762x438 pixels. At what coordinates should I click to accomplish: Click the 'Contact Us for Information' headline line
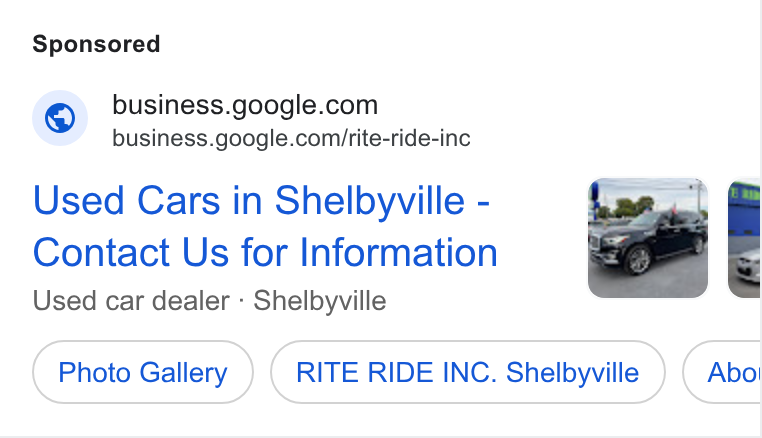pyautogui.click(x=265, y=252)
